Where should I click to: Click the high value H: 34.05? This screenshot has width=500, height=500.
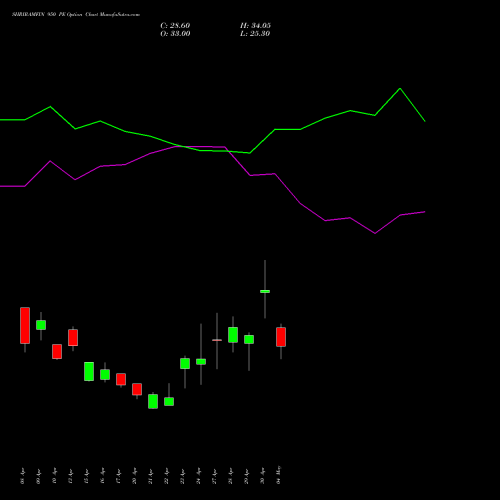coord(255,26)
